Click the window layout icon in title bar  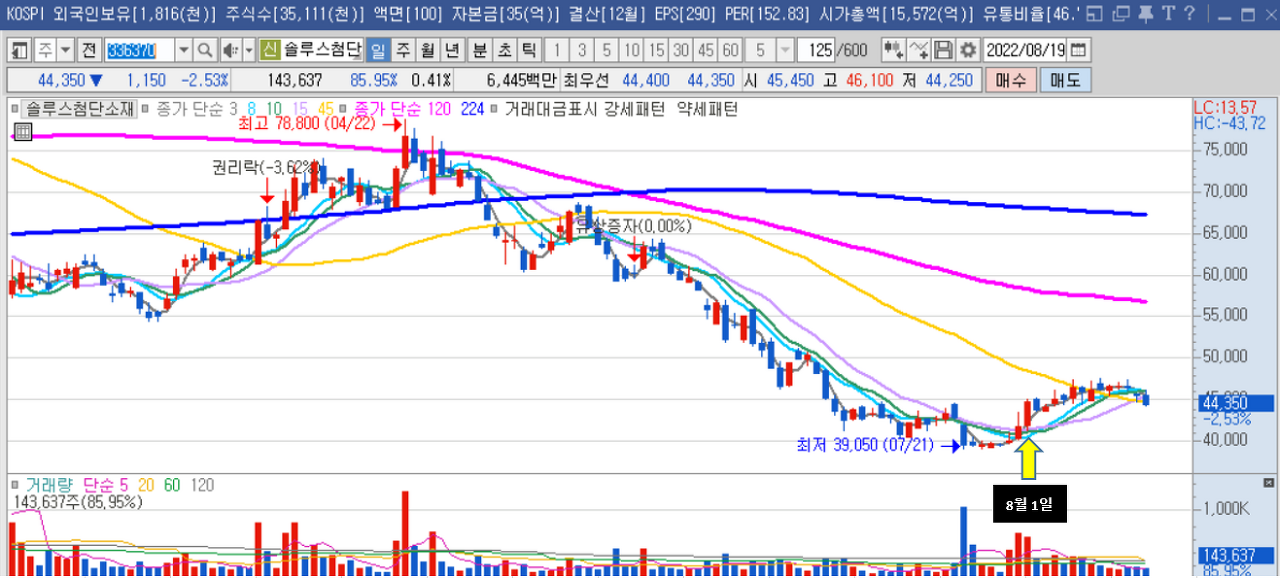click(1094, 14)
